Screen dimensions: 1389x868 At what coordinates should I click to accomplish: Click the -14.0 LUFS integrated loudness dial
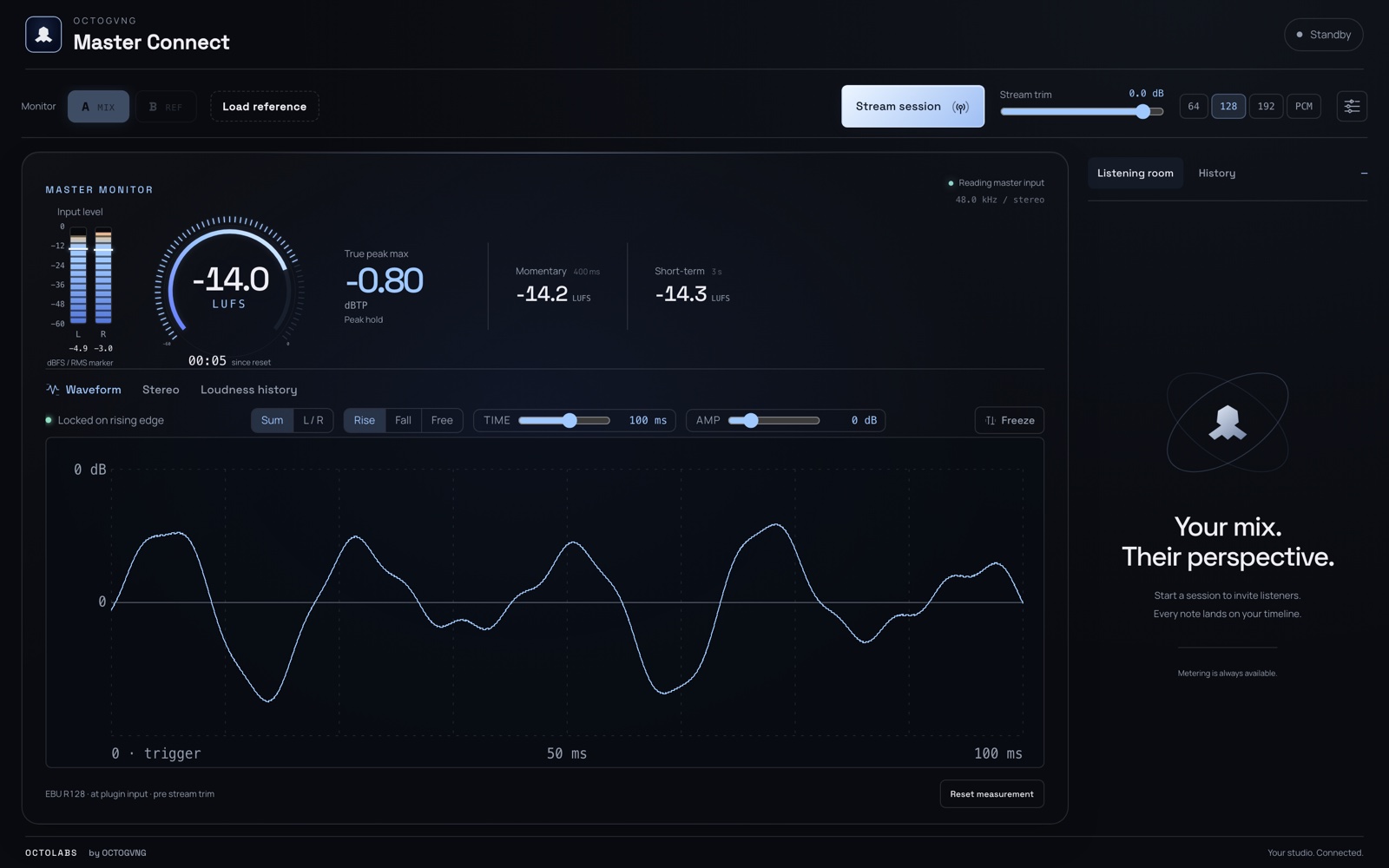(x=229, y=286)
